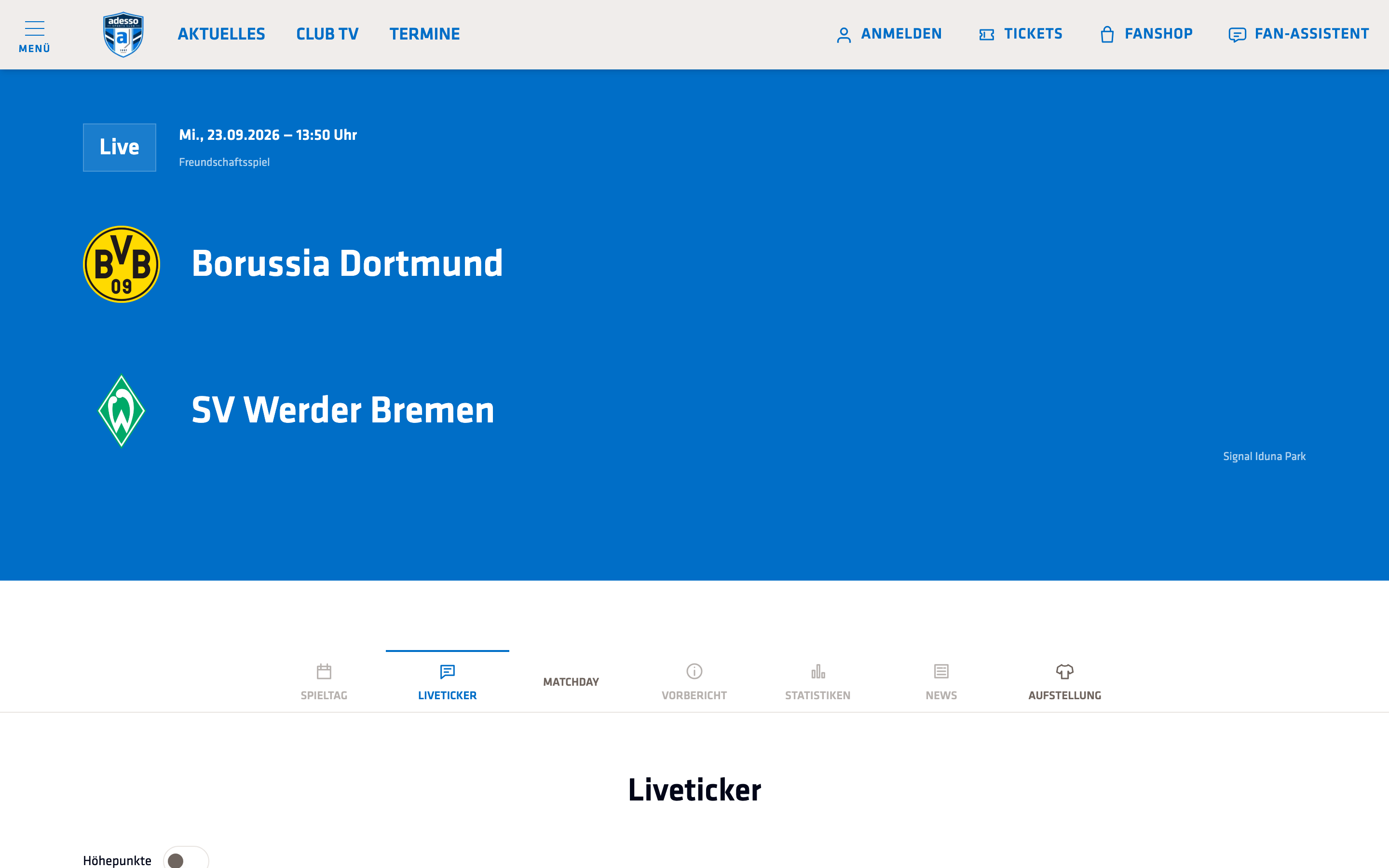The width and height of the screenshot is (1389, 868).
Task: Open the Fan-Assistent link
Action: (x=1299, y=34)
